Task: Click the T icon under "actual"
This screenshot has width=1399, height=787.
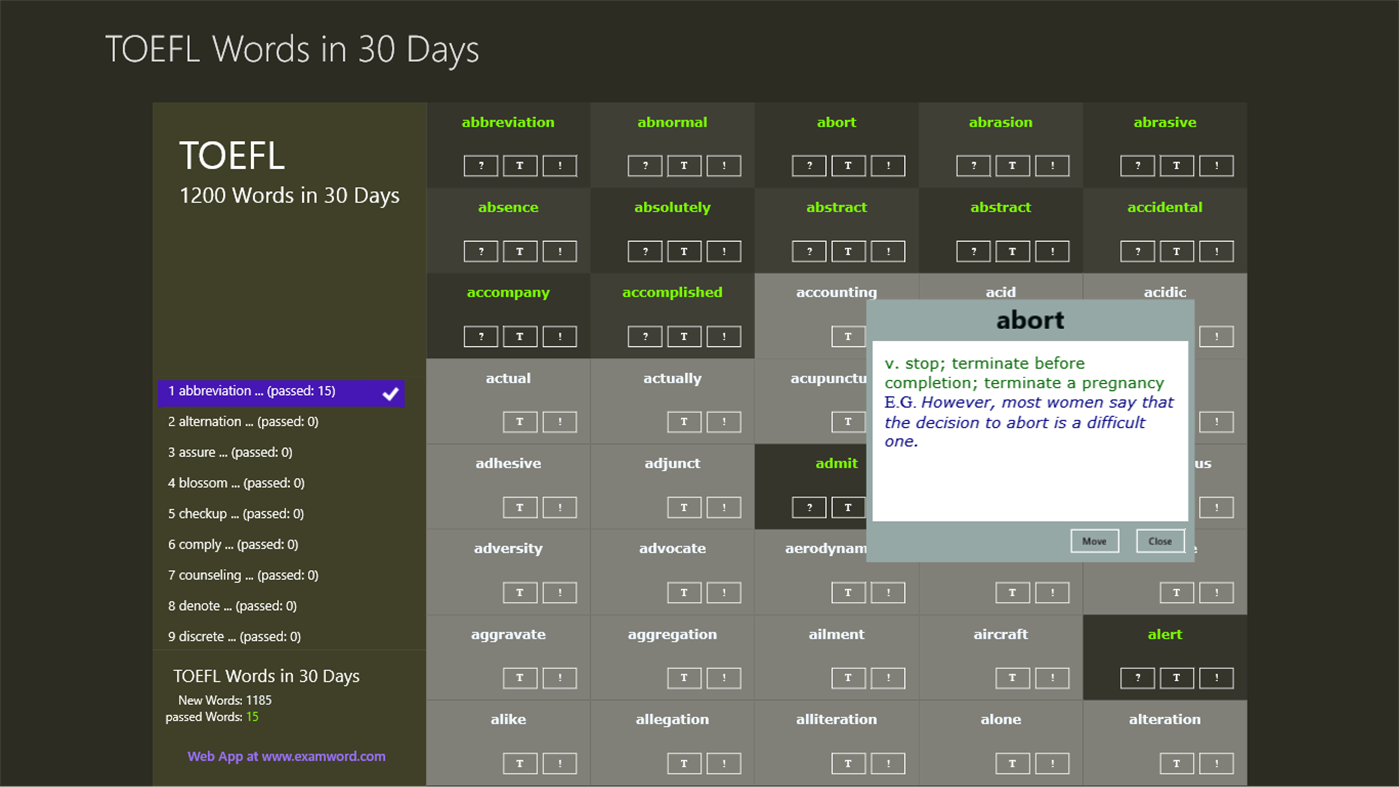Action: coord(520,421)
